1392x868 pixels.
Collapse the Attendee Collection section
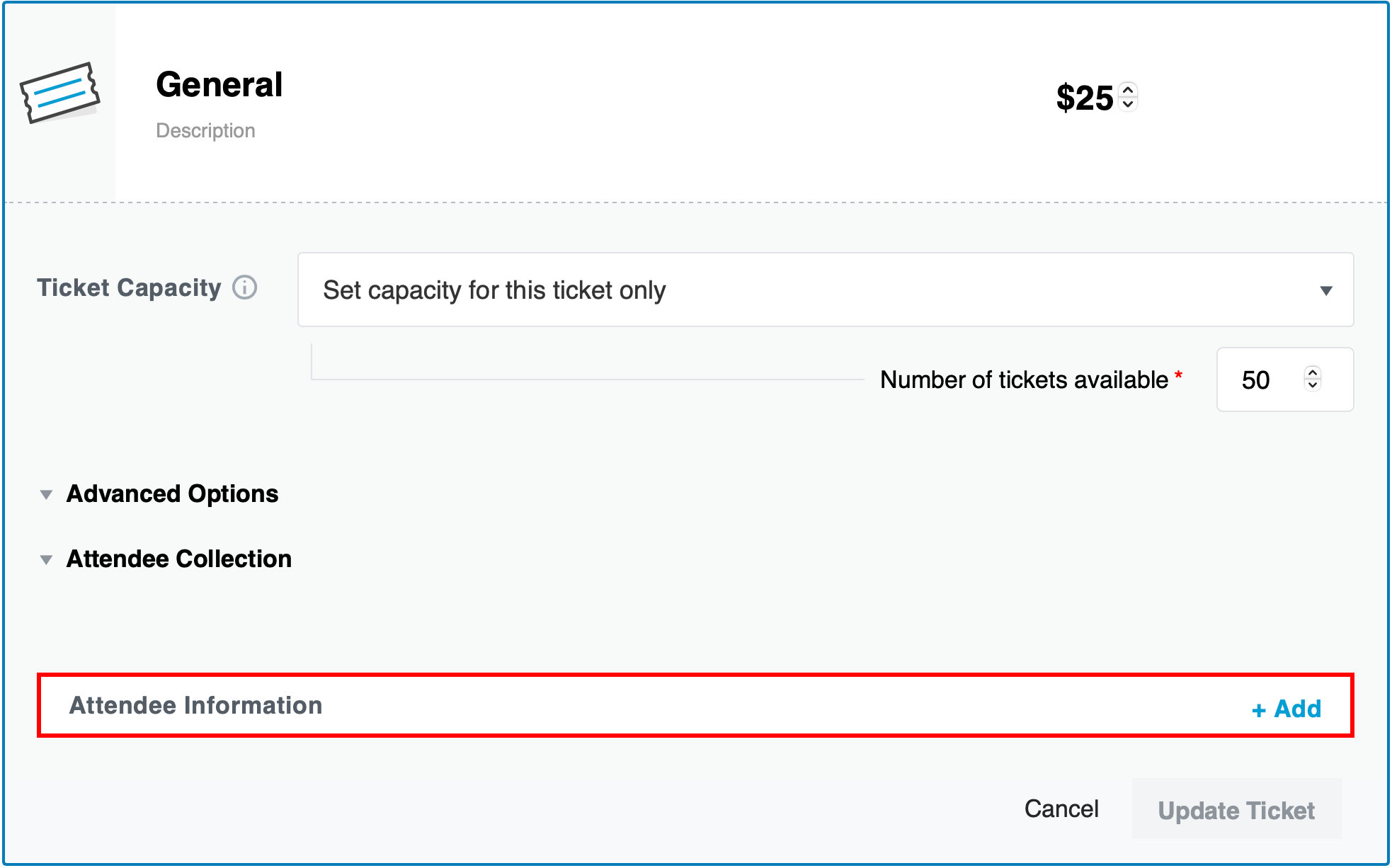[178, 559]
